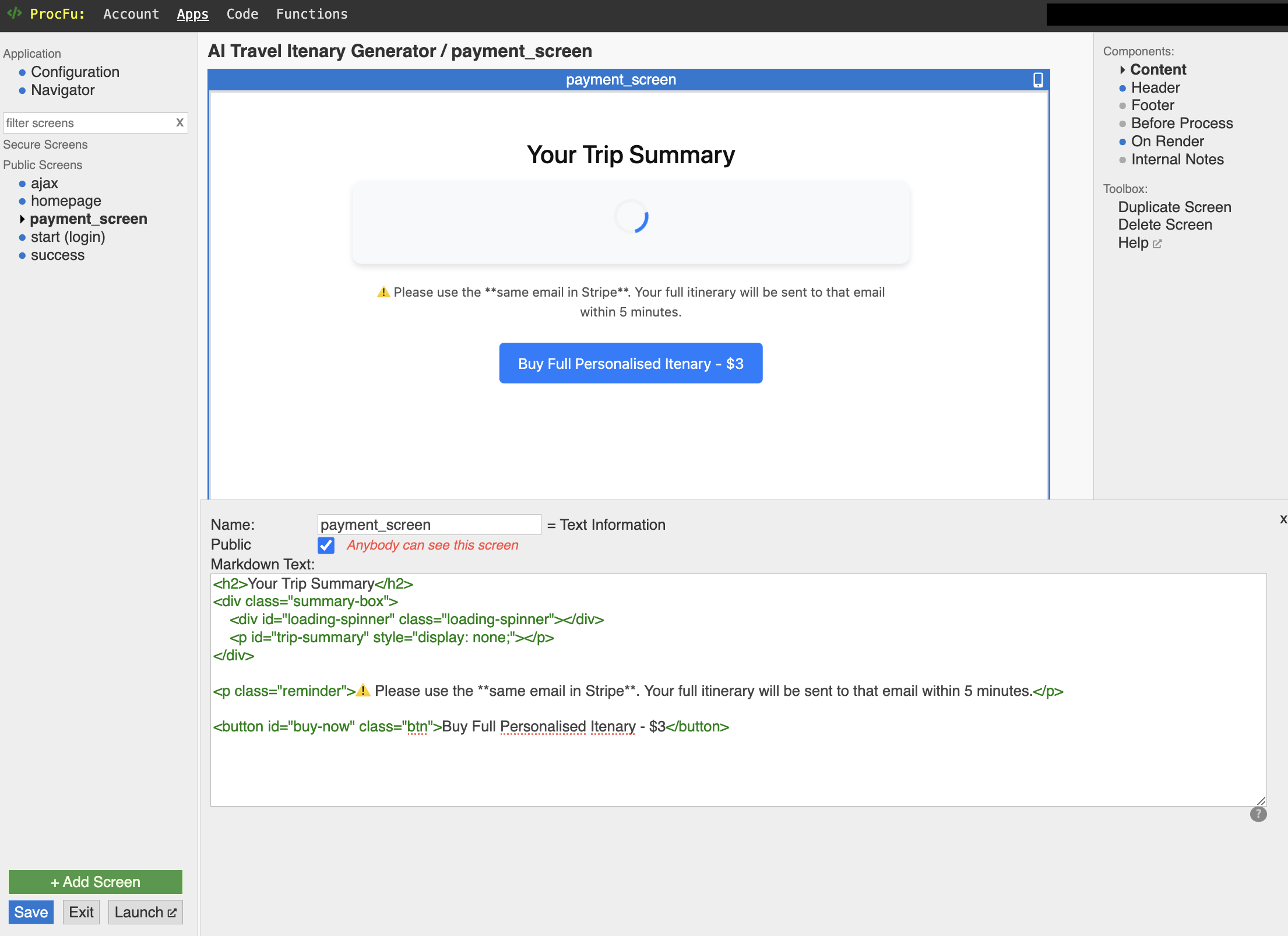Click the grey dot beside Internal Notes

click(1122, 160)
